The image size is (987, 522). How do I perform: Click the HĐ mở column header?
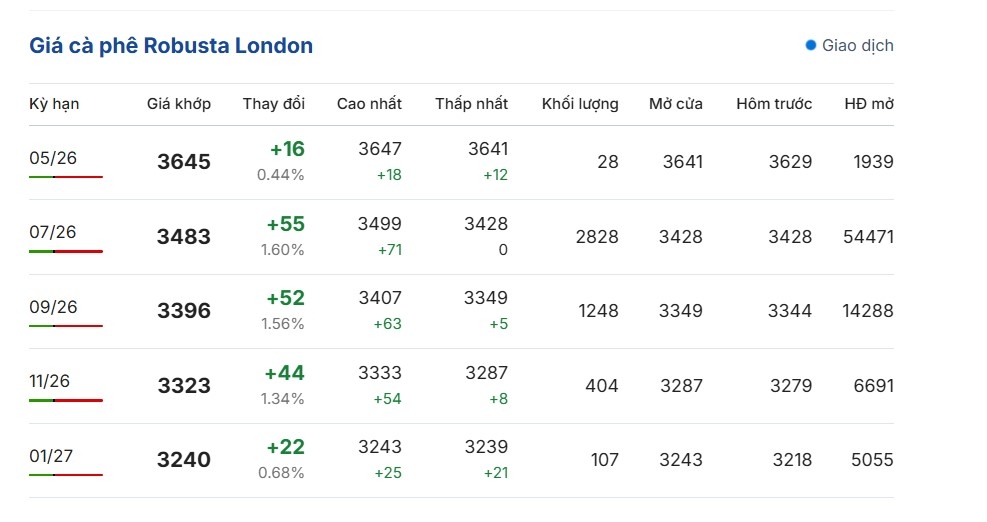[868, 104]
